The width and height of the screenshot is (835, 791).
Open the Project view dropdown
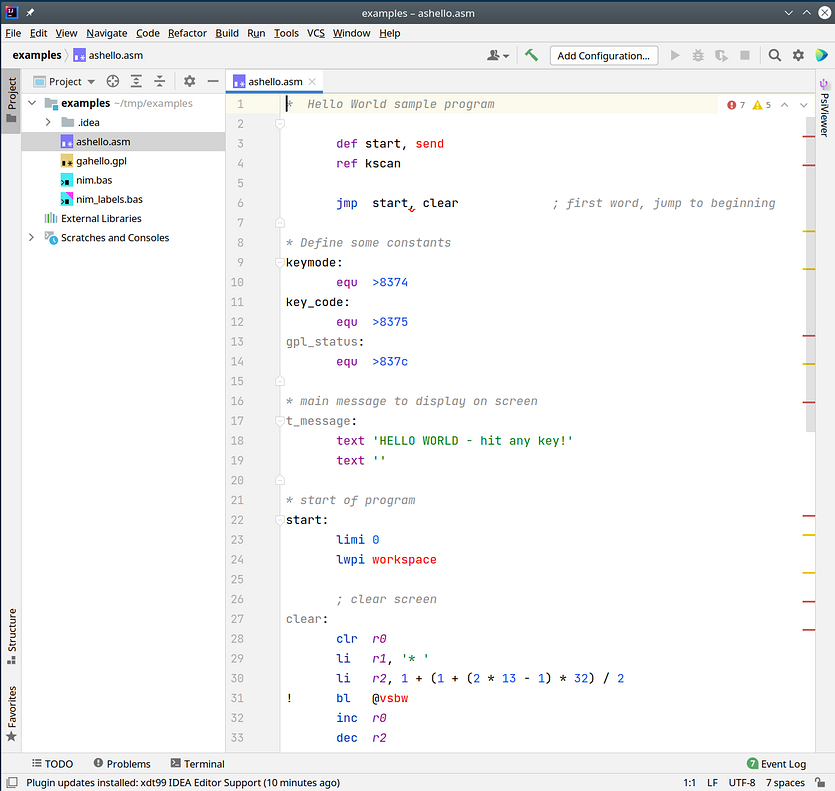pyautogui.click(x=65, y=82)
